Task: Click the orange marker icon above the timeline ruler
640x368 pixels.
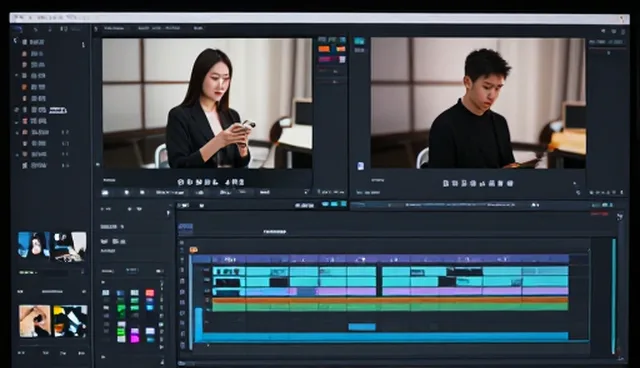Action: pyautogui.click(x=193, y=249)
